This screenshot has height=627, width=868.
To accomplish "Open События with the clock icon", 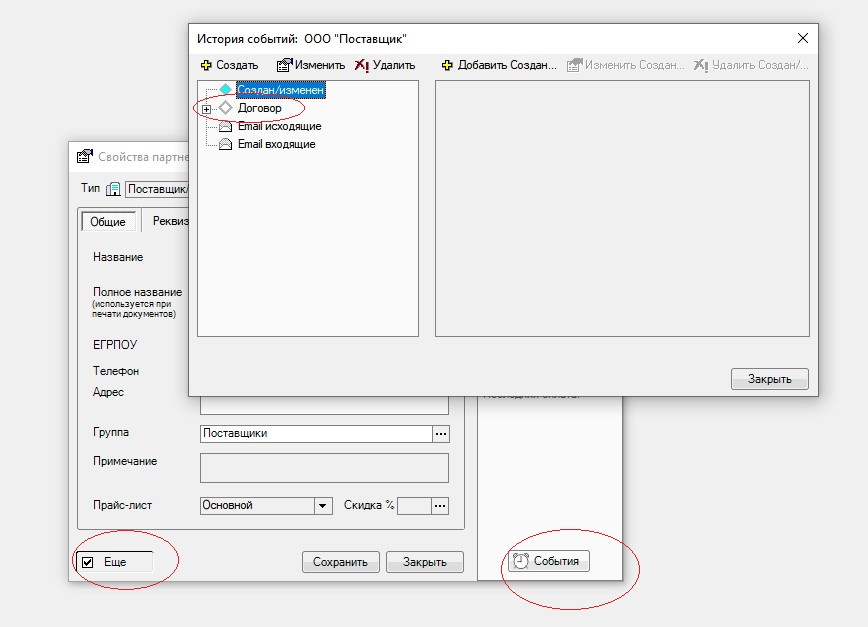I will click(x=549, y=562).
